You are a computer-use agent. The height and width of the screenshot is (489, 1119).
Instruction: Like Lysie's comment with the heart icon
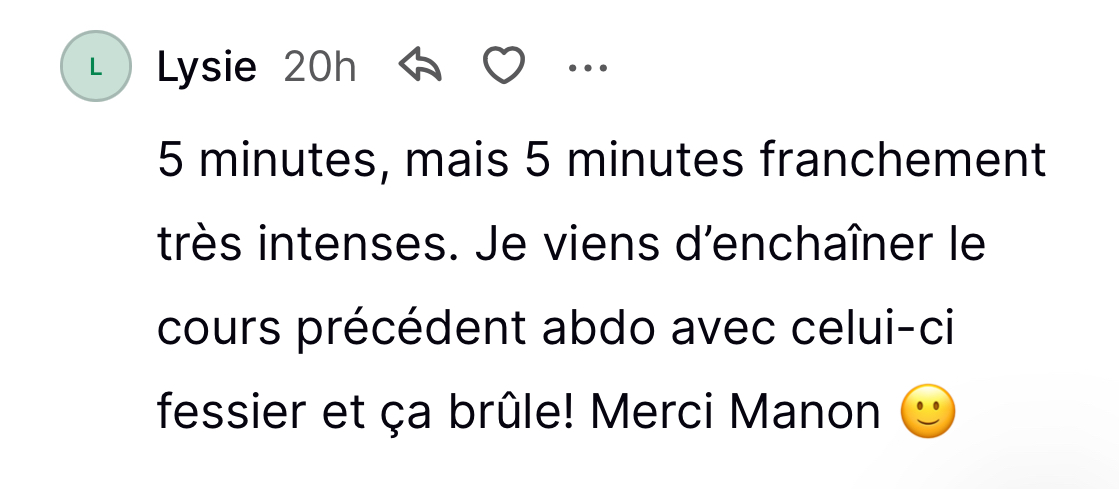(504, 67)
